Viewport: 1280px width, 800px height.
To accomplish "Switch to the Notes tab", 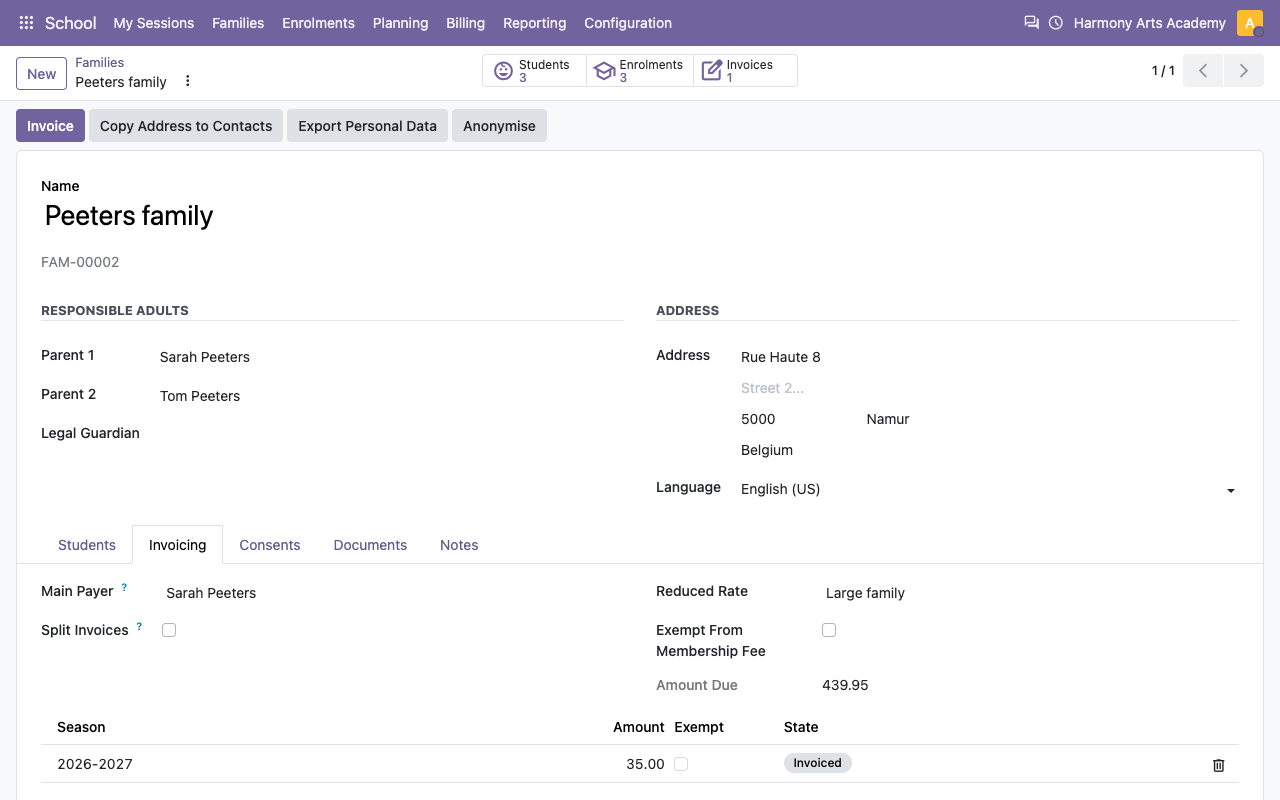I will pyautogui.click(x=459, y=545).
